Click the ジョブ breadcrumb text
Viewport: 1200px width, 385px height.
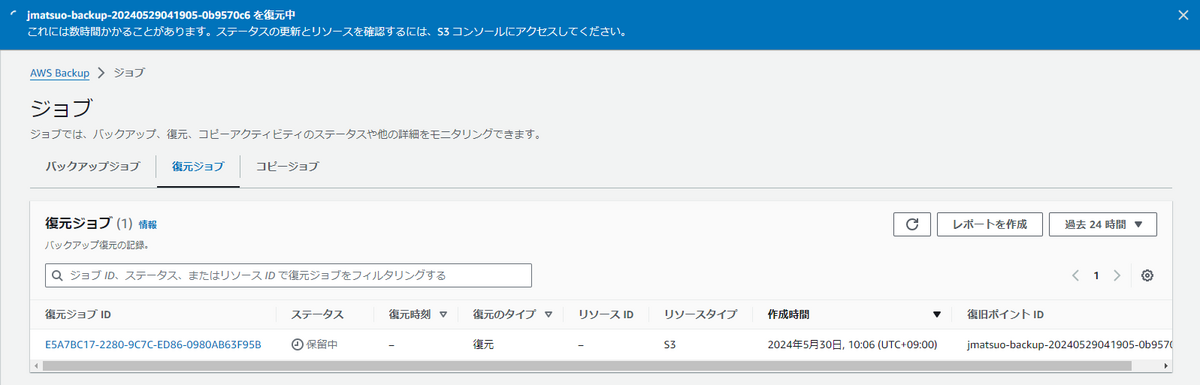point(131,73)
